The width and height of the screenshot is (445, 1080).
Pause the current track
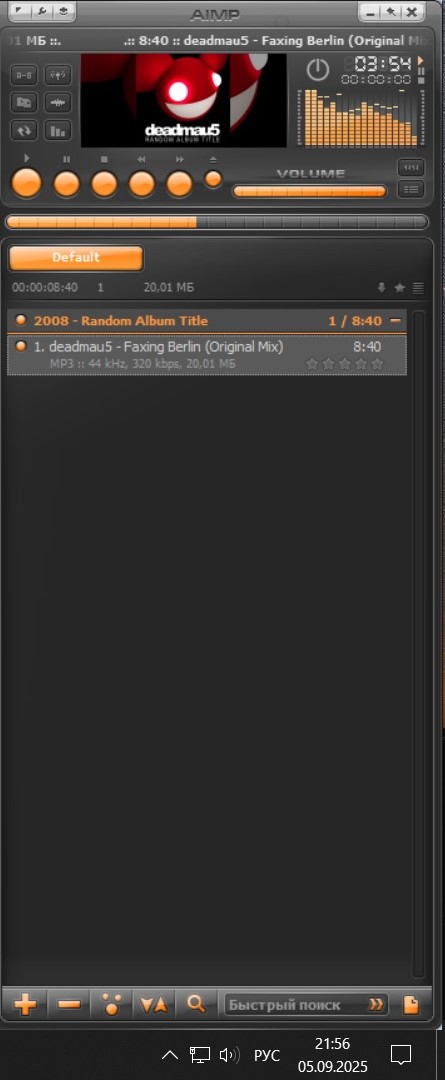[67, 184]
